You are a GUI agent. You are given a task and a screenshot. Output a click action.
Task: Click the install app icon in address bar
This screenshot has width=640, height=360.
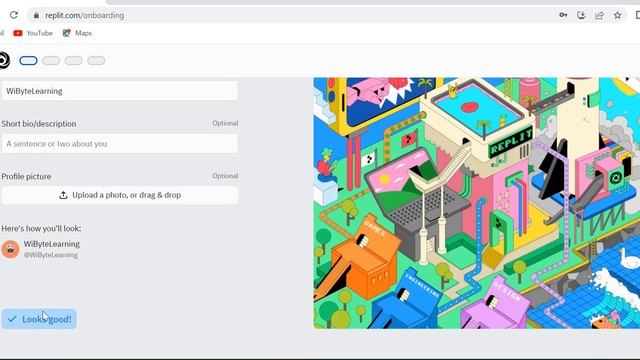click(x=581, y=15)
